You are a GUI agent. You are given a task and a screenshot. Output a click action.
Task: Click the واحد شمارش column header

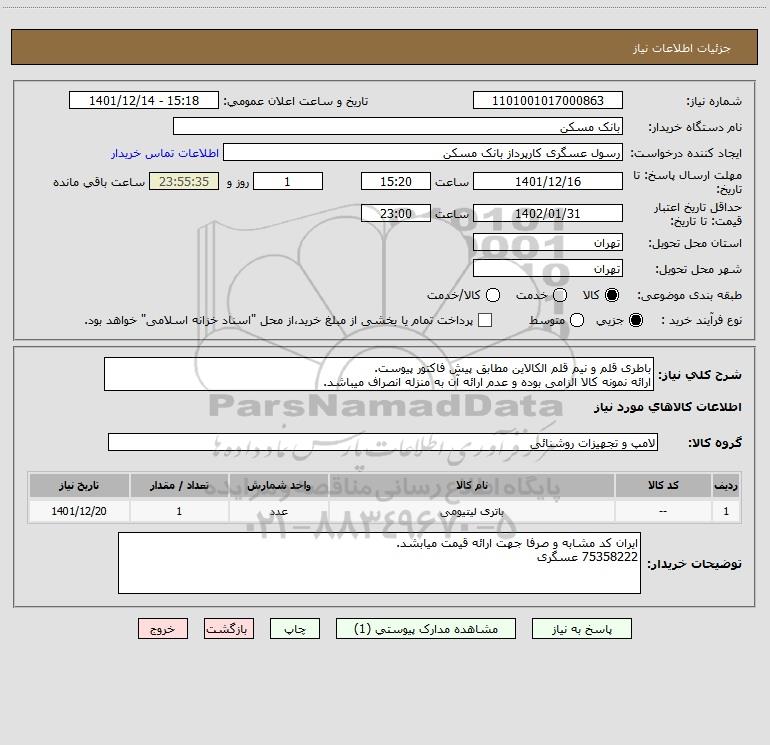(x=278, y=485)
